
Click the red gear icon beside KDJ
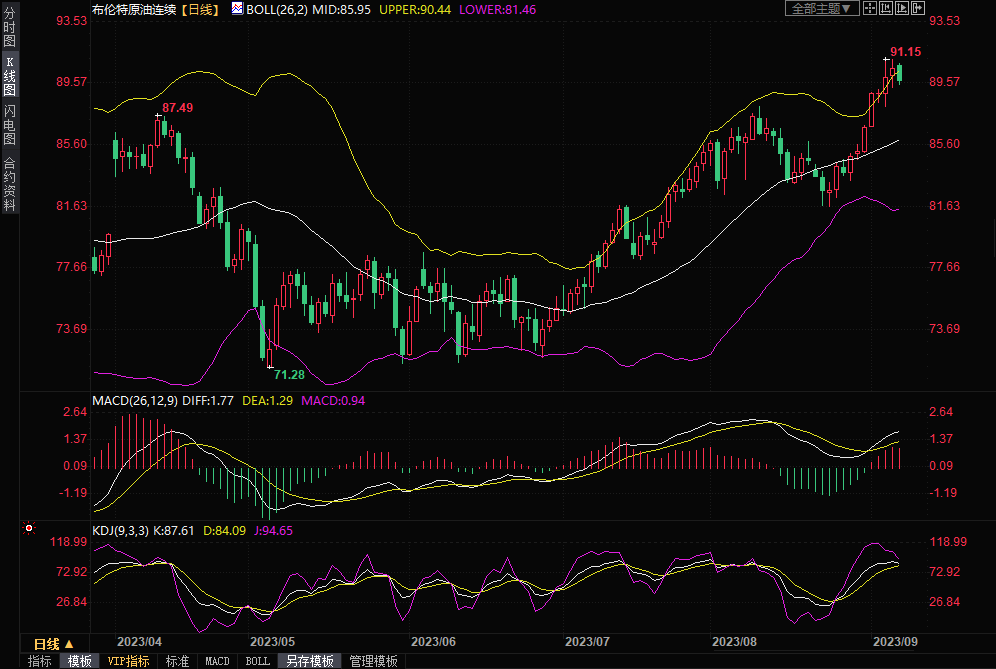(x=28, y=527)
